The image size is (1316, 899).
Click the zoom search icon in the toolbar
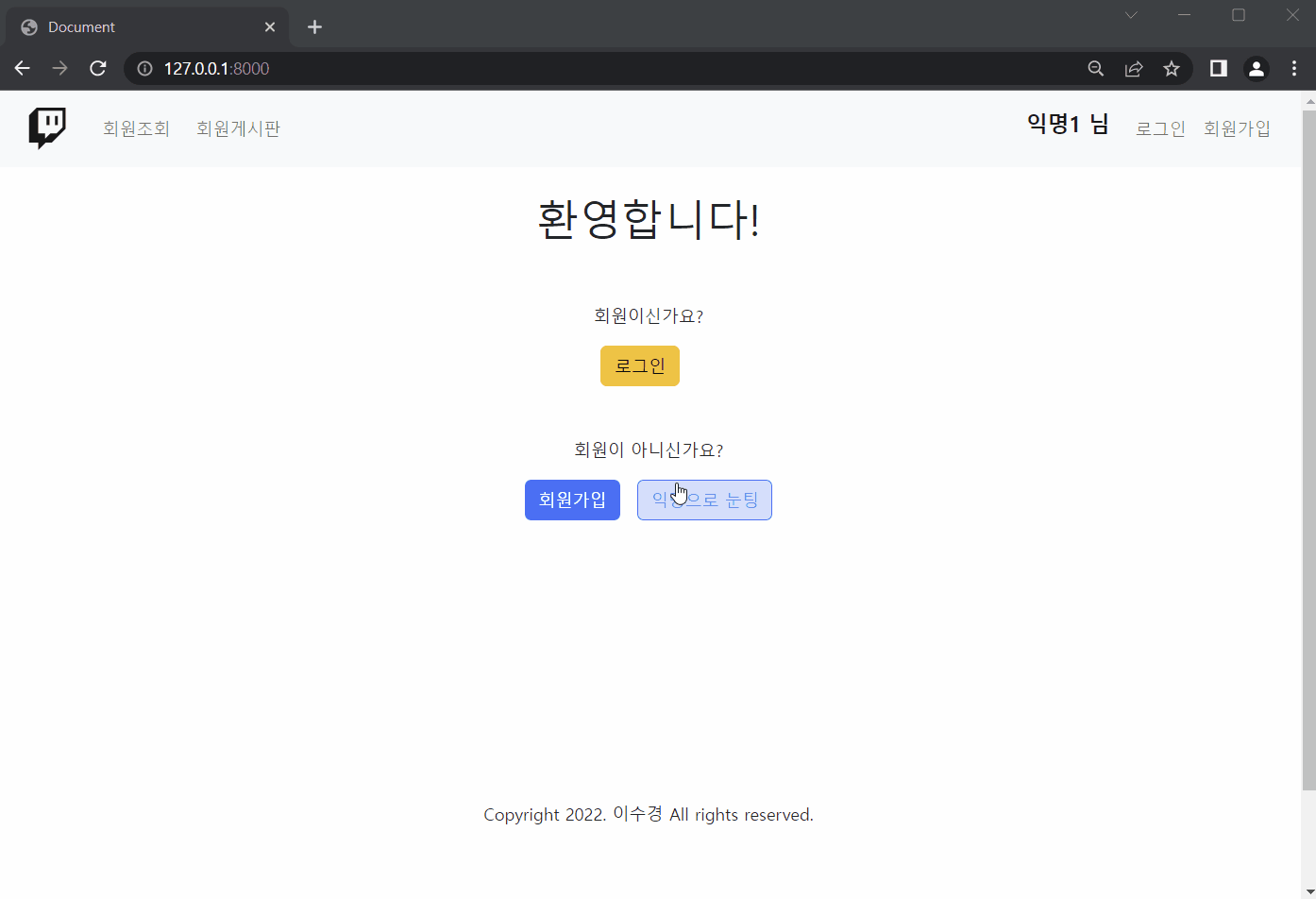coord(1095,68)
